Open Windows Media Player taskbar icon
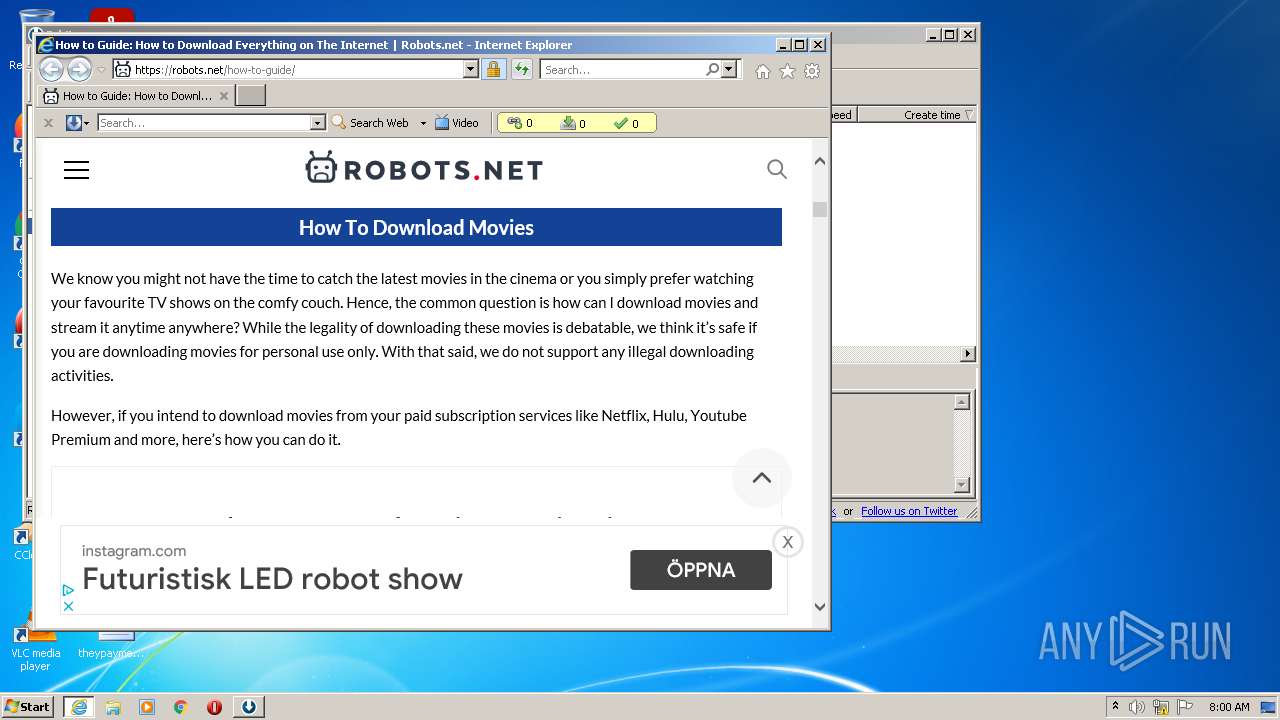 coord(147,707)
